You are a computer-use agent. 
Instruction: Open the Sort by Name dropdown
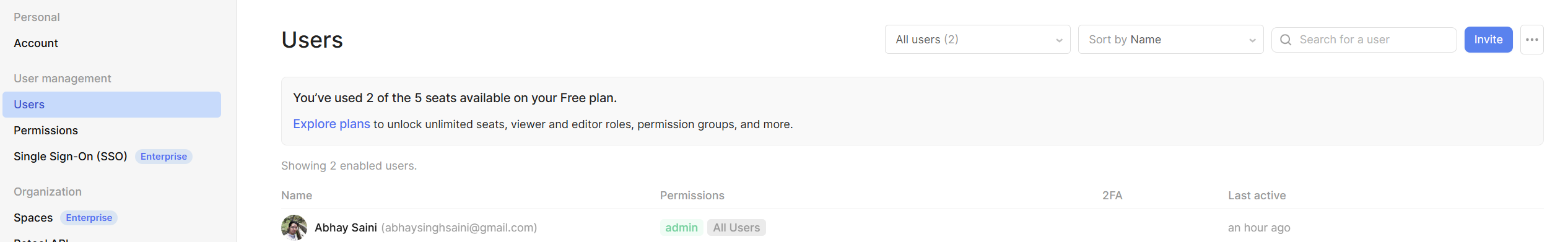pyautogui.click(x=1170, y=40)
